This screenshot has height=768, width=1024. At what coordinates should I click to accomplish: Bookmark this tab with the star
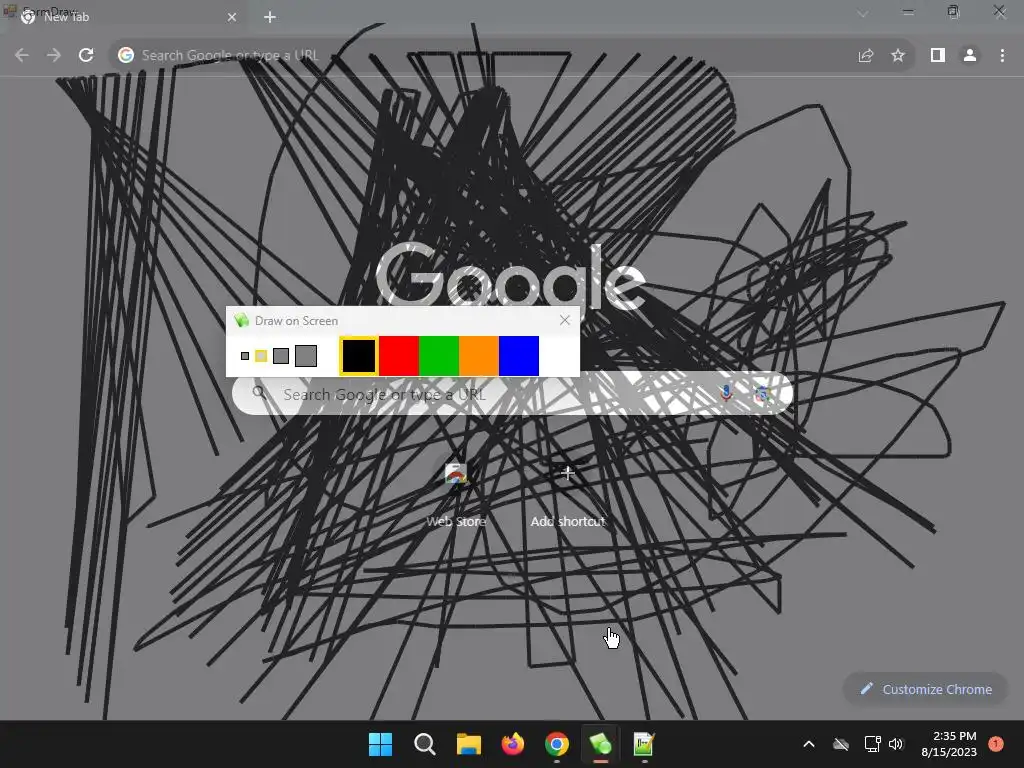898,56
